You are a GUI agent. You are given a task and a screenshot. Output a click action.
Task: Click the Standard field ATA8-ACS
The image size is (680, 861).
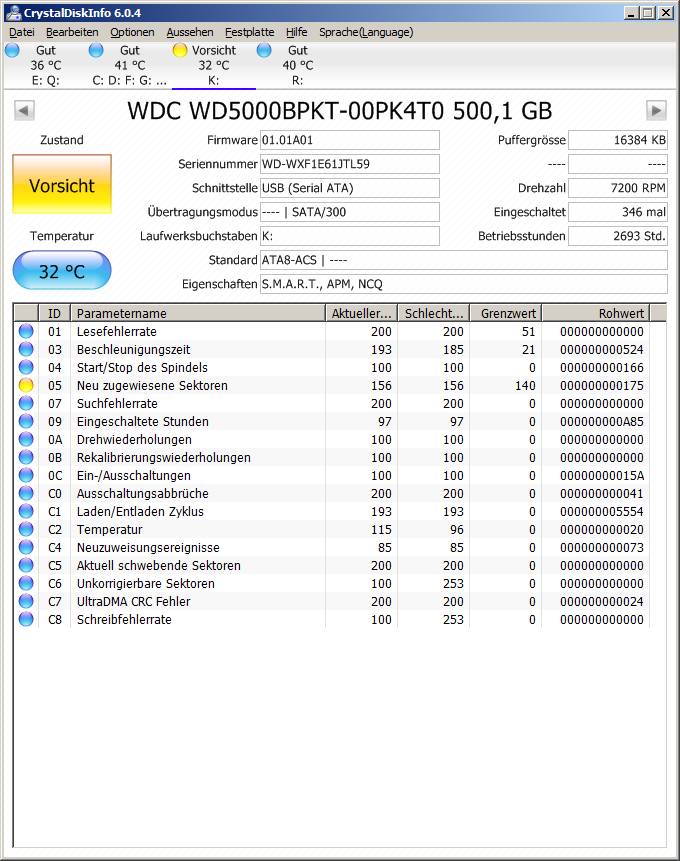tap(464, 260)
